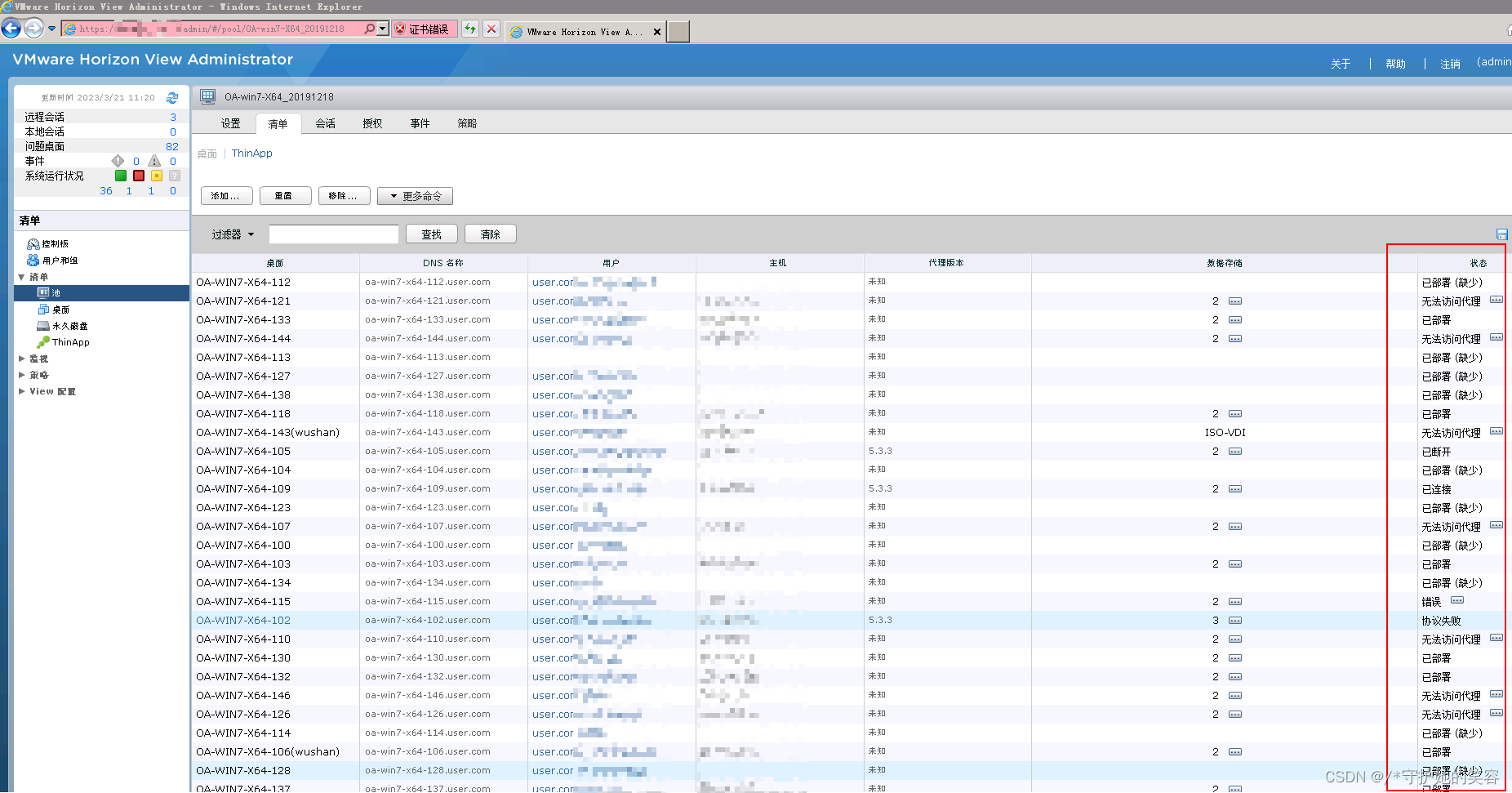Click the browser URL address field
This screenshot has width=1512, height=793.
[x=212, y=29]
